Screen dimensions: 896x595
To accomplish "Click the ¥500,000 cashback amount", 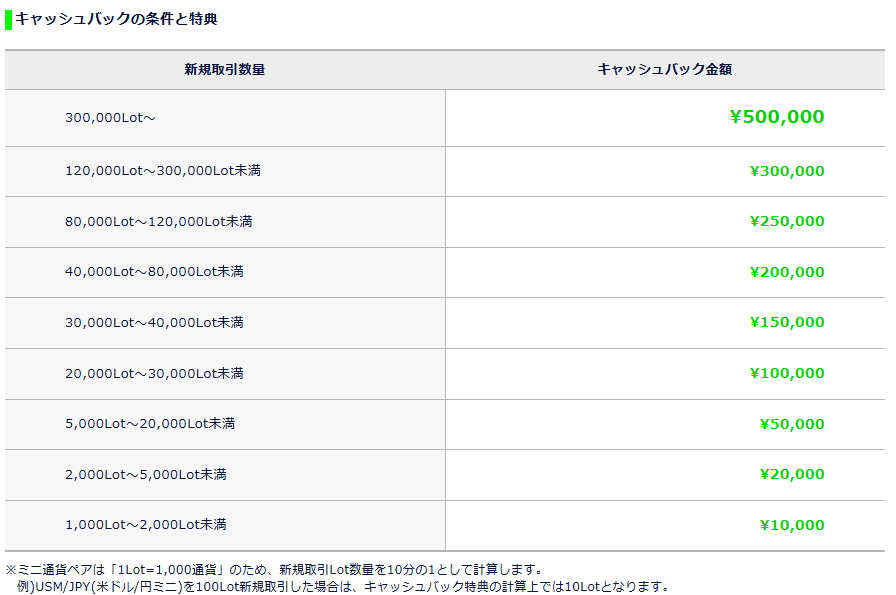I will click(777, 117).
